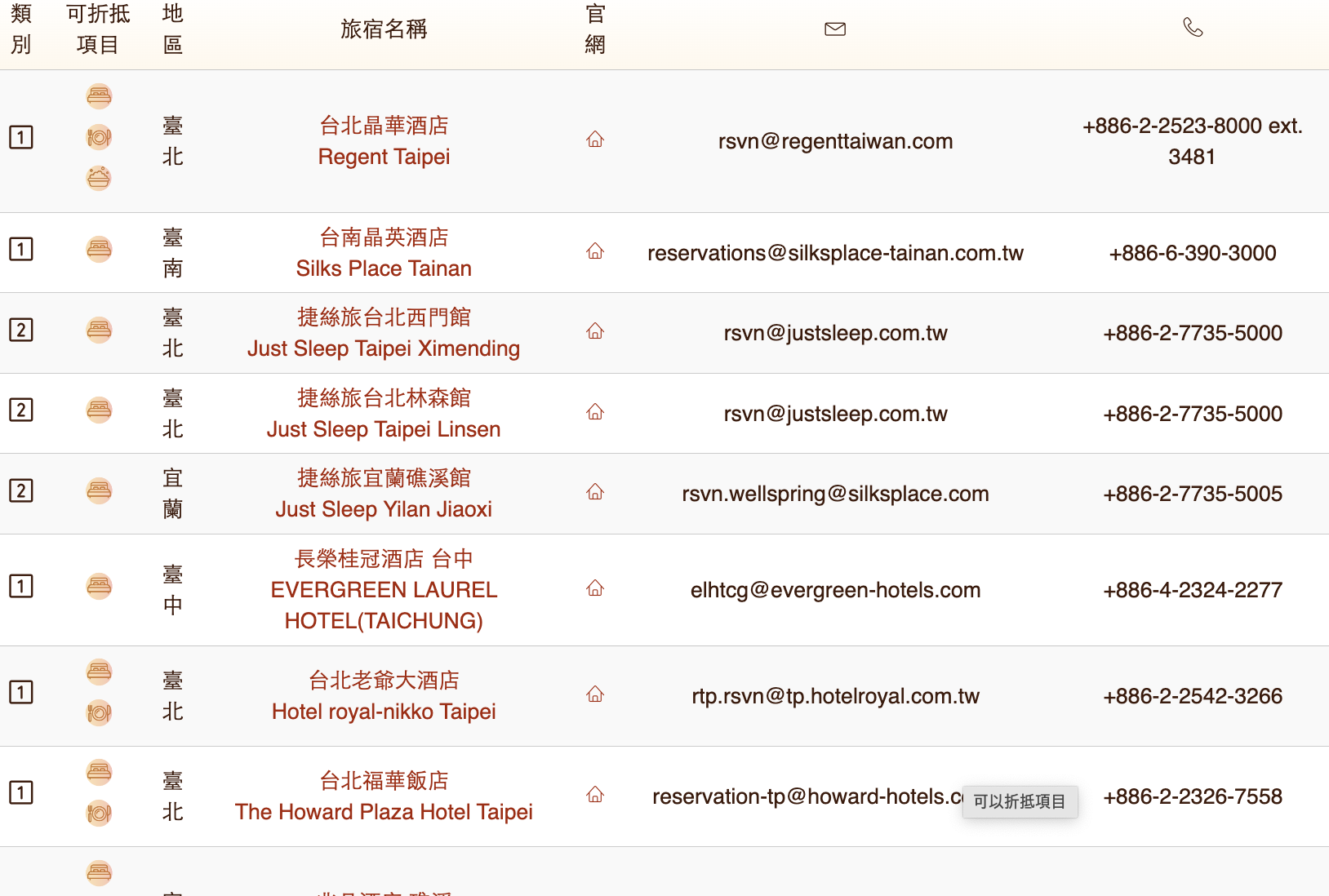
Task: Open EVERGREEN LAUREL HOTEL(TAICHUNG) link
Action: (384, 590)
